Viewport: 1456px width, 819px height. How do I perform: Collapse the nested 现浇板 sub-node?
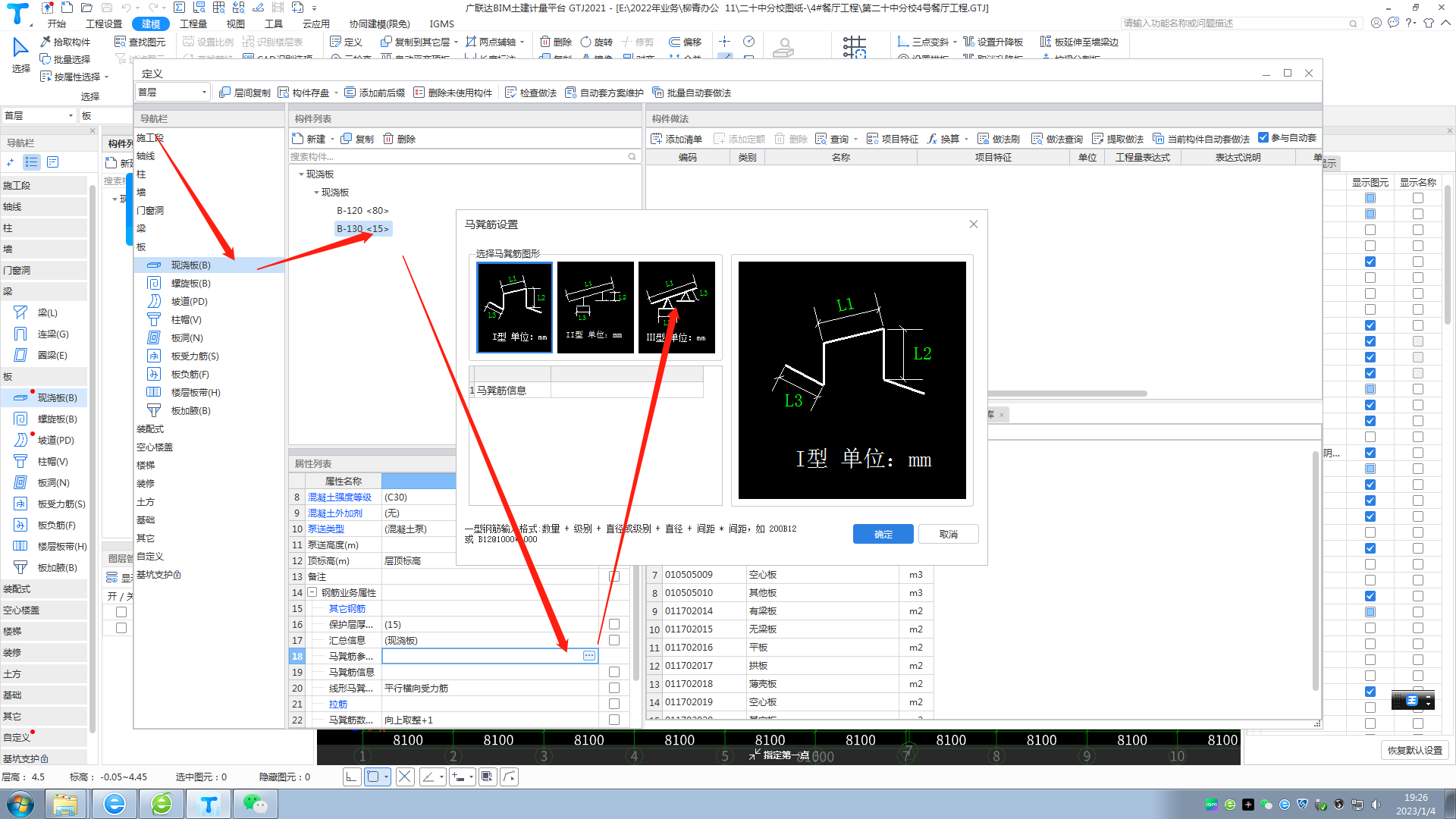coord(316,193)
